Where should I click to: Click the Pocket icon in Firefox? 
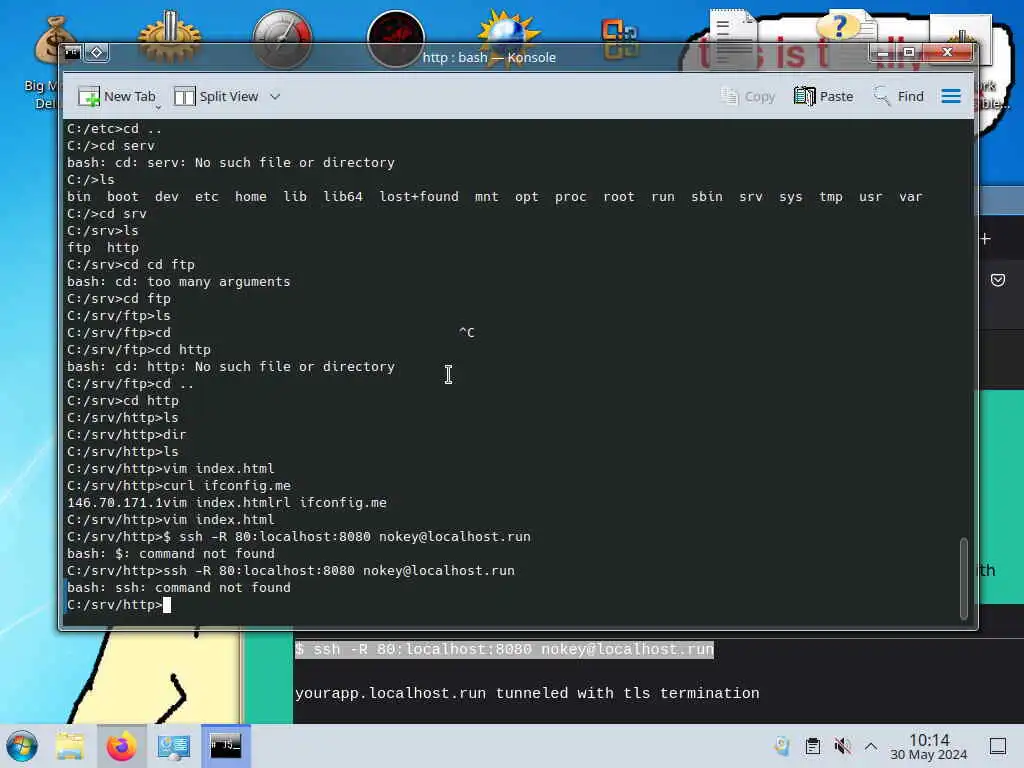pos(998,280)
